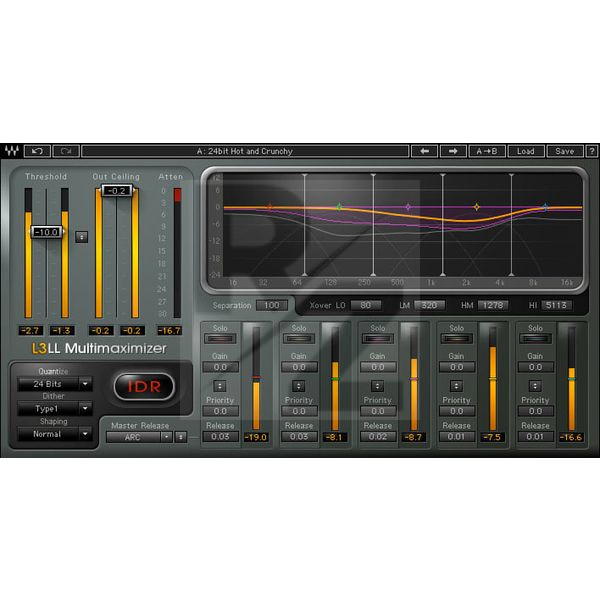600x600 pixels.
Task: Click the HI crossover field 5113
Action: pyautogui.click(x=556, y=305)
